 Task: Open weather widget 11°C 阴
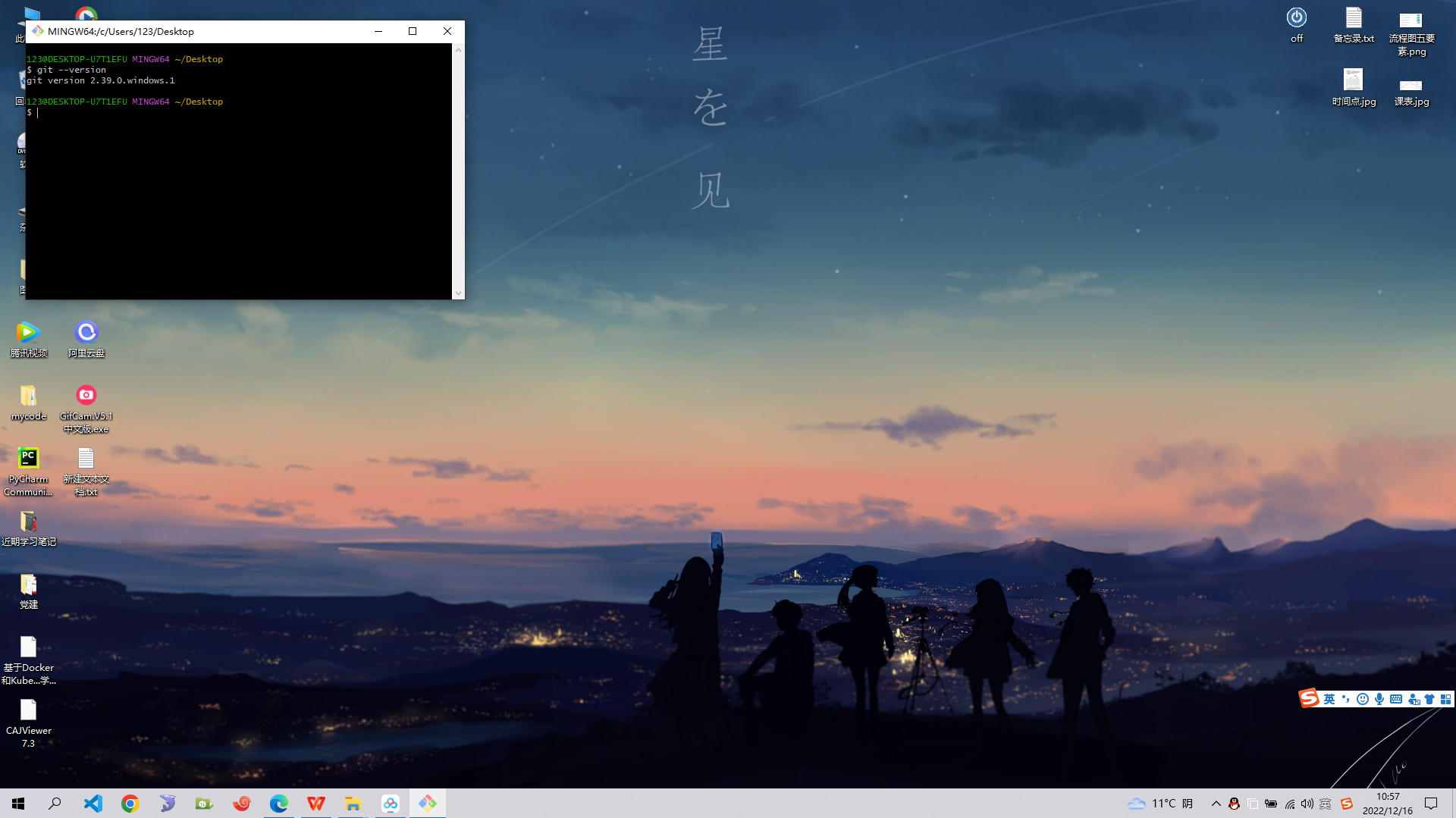coord(1160,804)
